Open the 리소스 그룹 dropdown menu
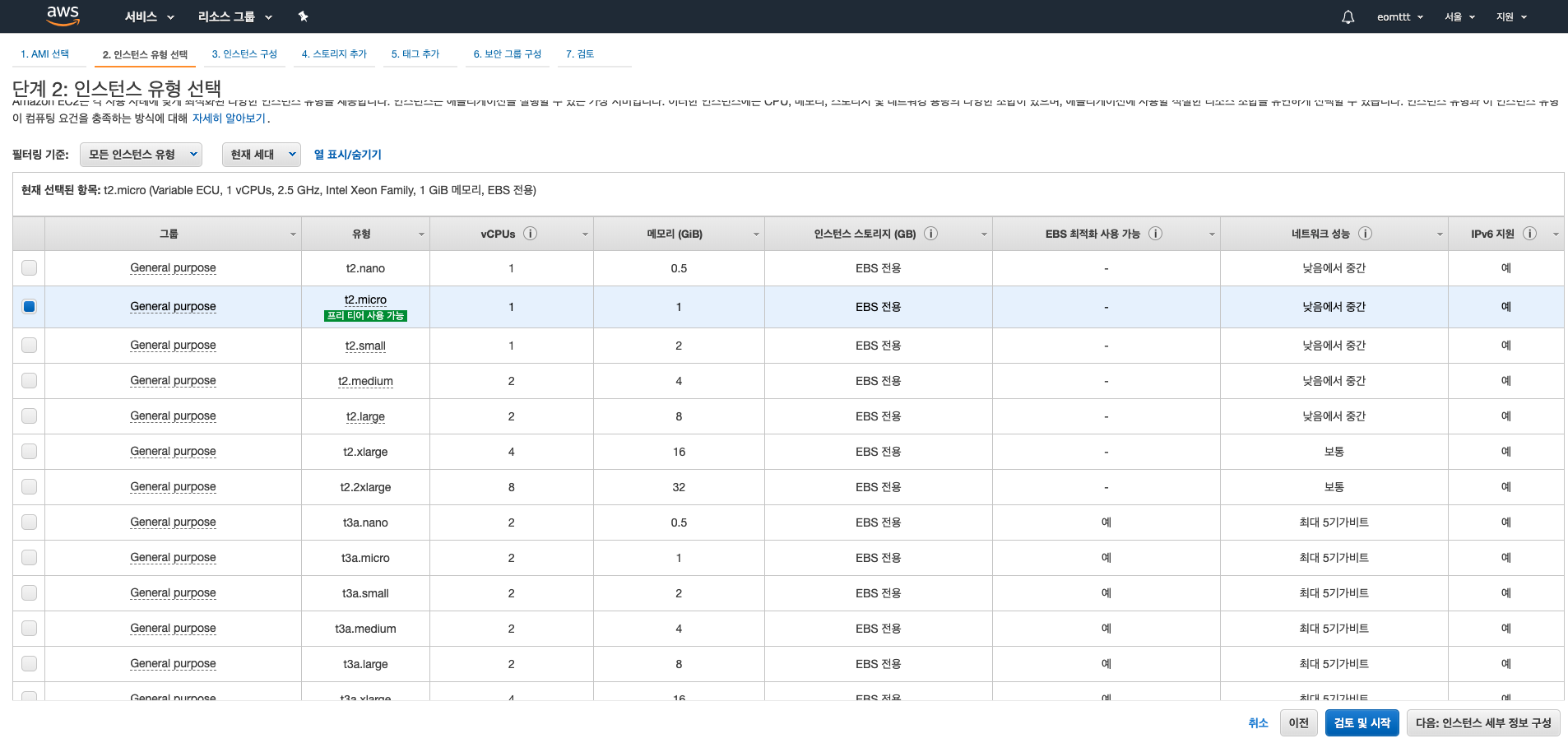The width and height of the screenshot is (1568, 743). (234, 16)
